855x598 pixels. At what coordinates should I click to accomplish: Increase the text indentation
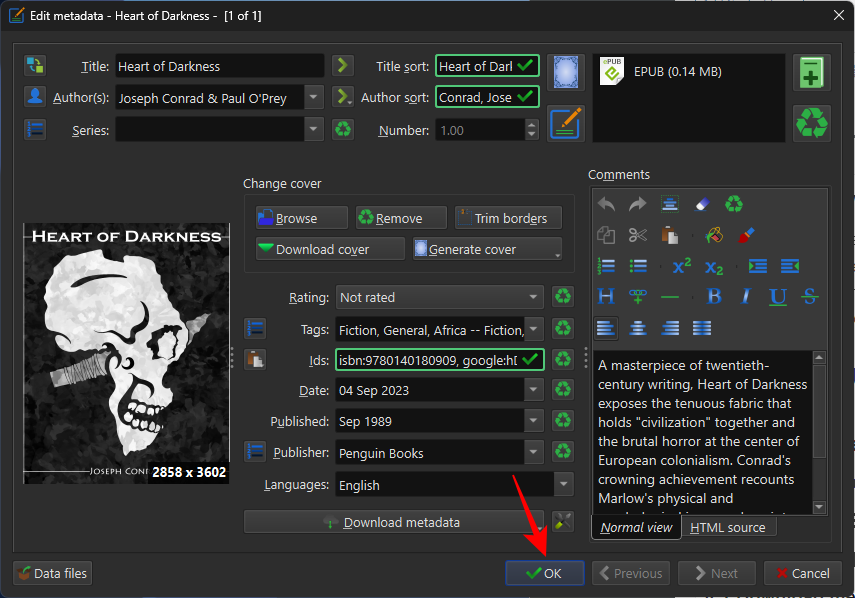click(x=757, y=266)
